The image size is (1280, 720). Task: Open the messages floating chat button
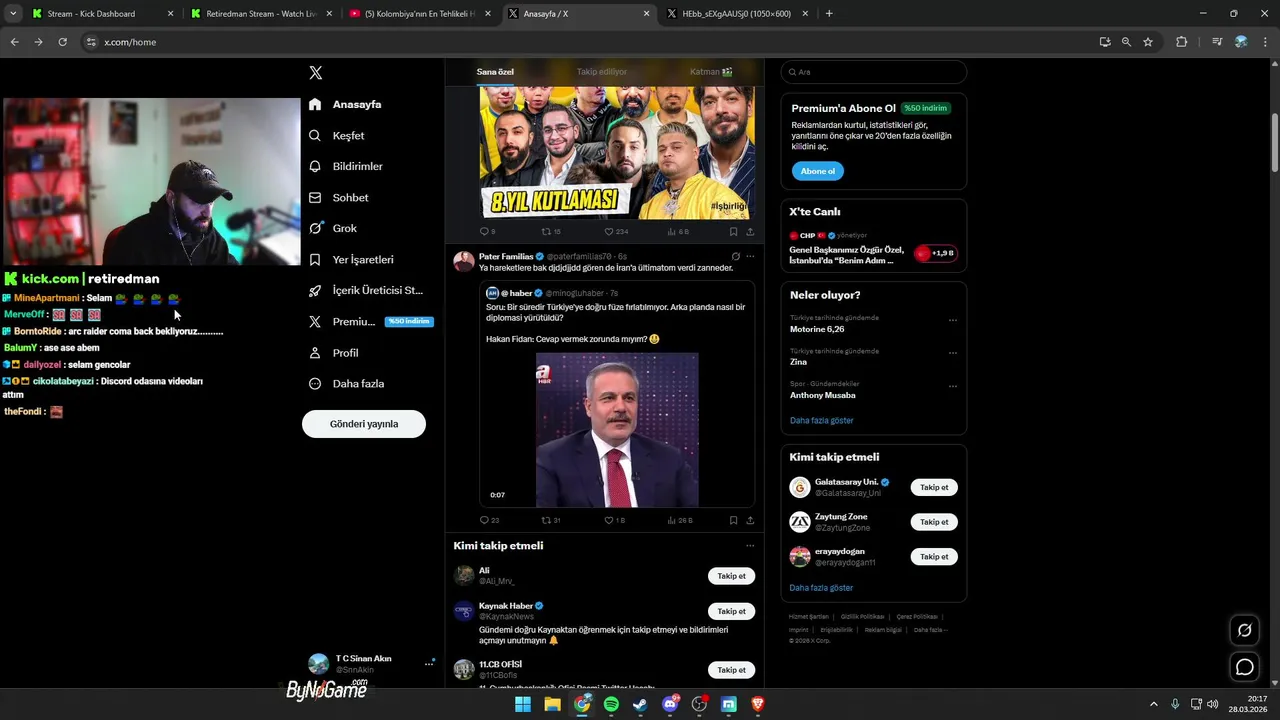(x=1245, y=667)
